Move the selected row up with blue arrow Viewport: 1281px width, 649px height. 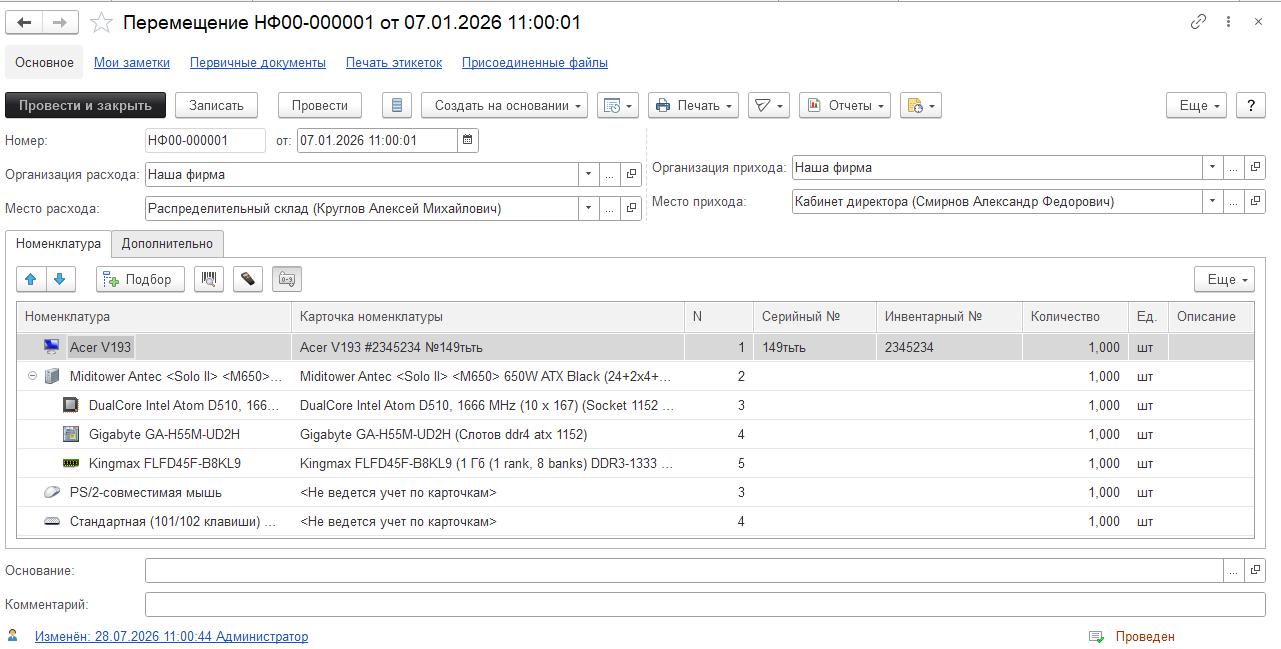[31, 279]
